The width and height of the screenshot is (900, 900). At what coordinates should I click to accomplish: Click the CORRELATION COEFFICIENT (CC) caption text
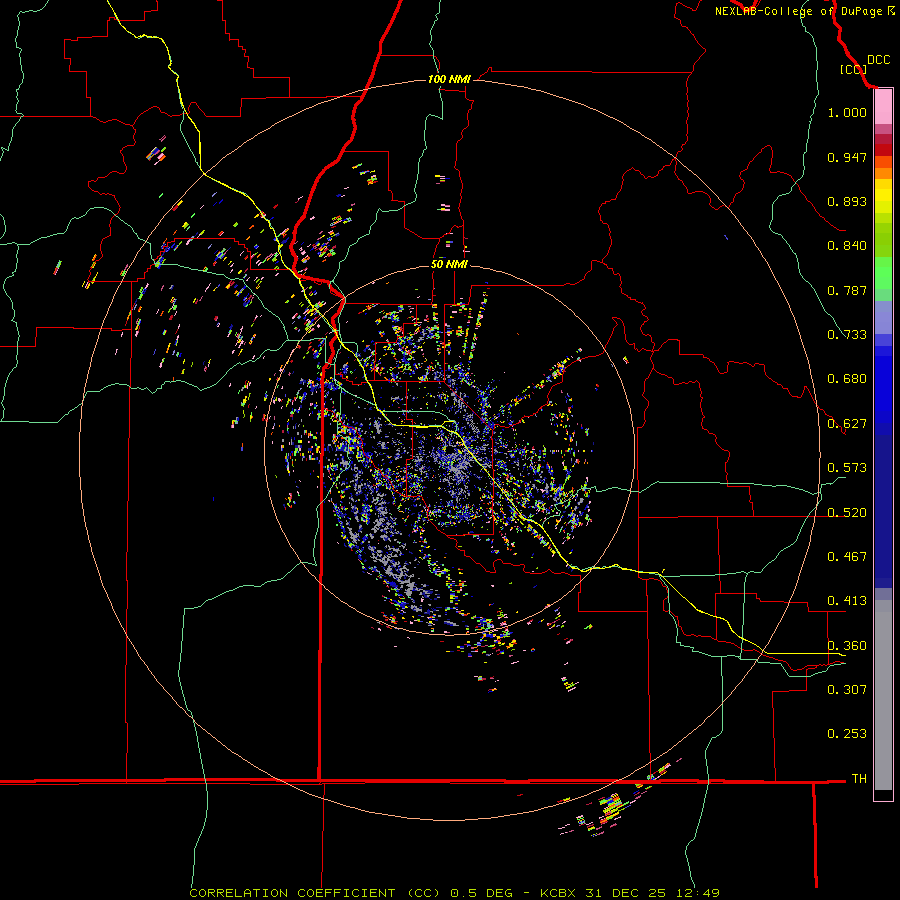(x=315, y=893)
